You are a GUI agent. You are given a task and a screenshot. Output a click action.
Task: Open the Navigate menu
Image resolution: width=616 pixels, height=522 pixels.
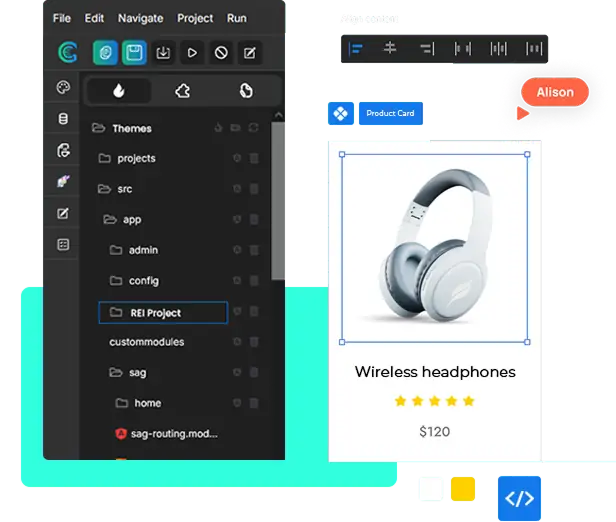[140, 18]
